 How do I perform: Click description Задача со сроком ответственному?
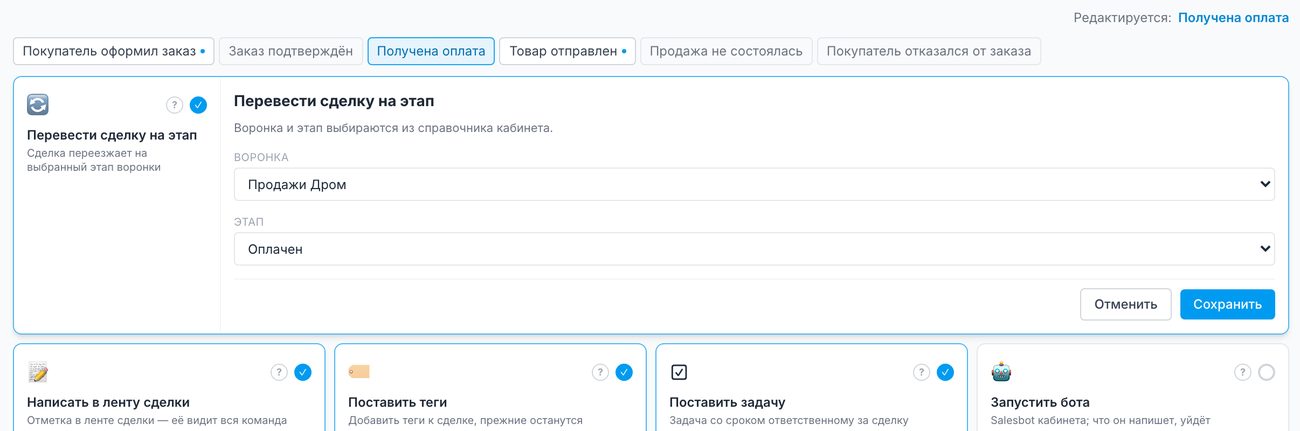[x=788, y=421]
